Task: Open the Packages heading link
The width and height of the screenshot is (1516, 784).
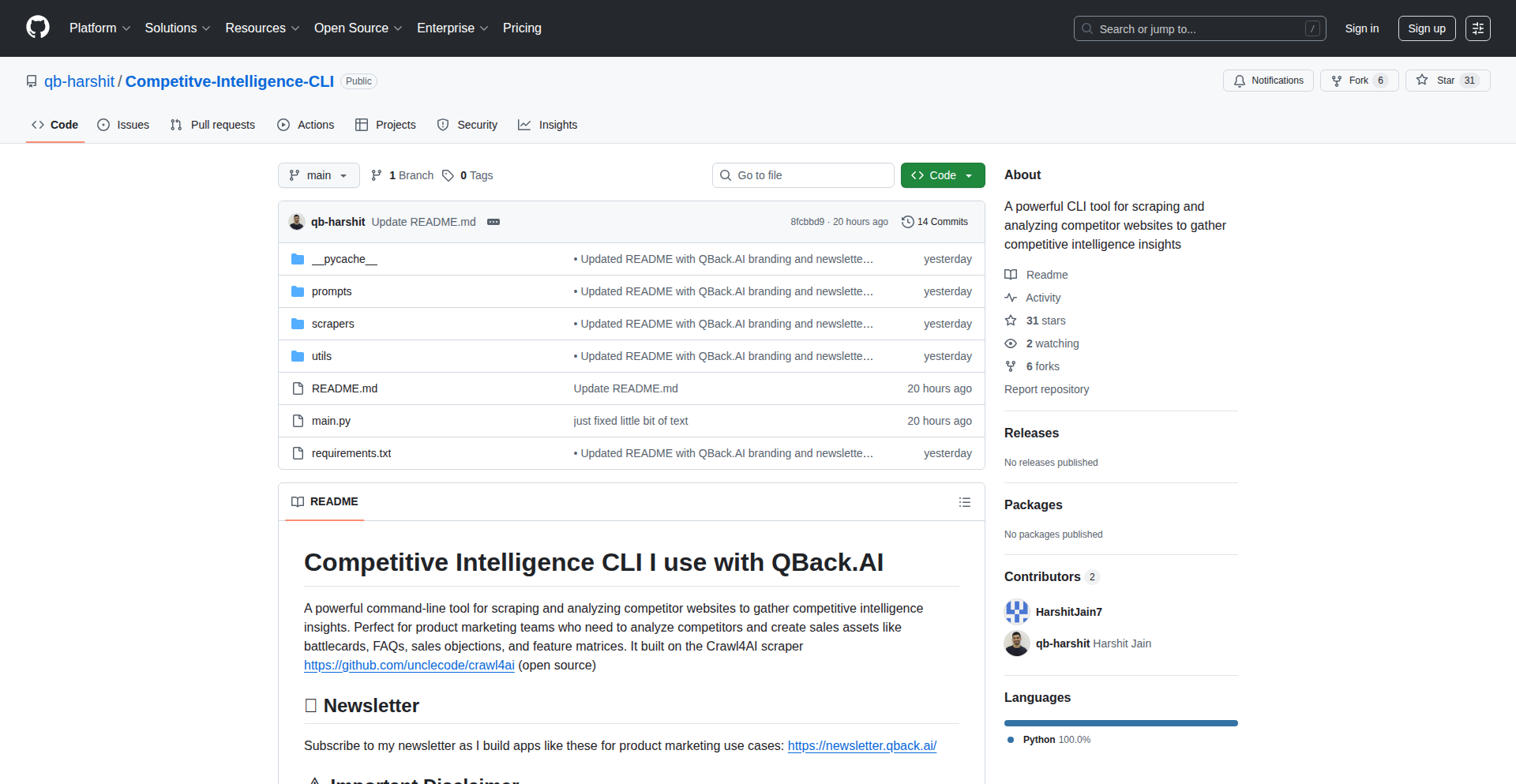Action: click(x=1033, y=505)
